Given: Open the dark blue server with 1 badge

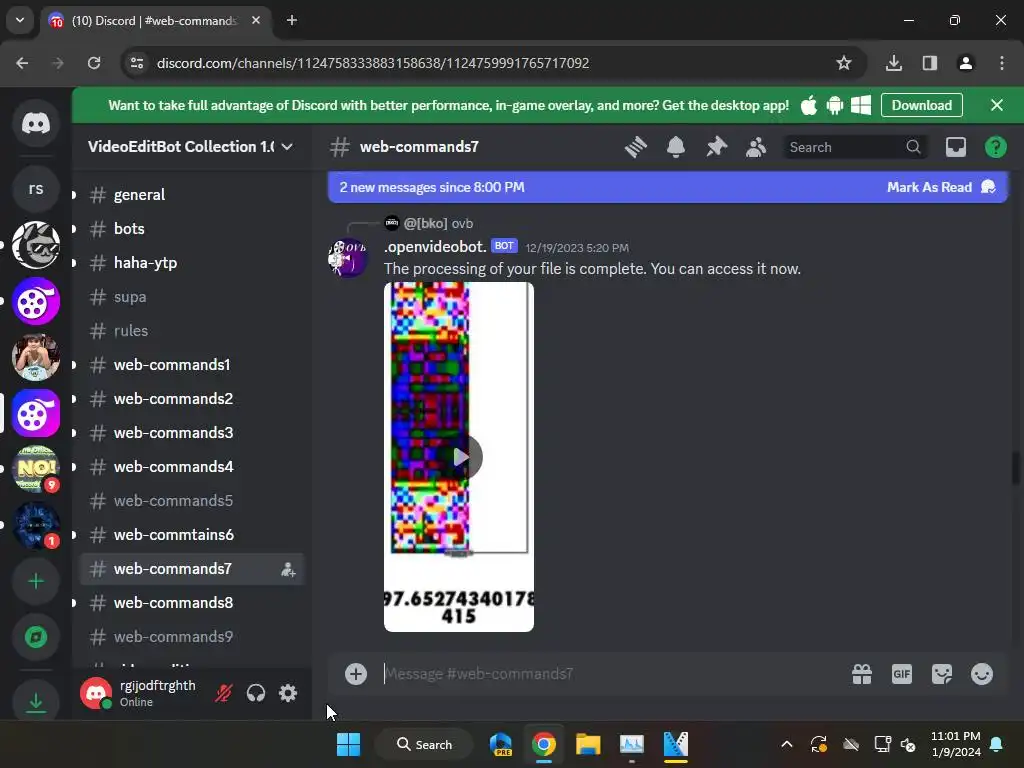Looking at the screenshot, I should (x=36, y=525).
